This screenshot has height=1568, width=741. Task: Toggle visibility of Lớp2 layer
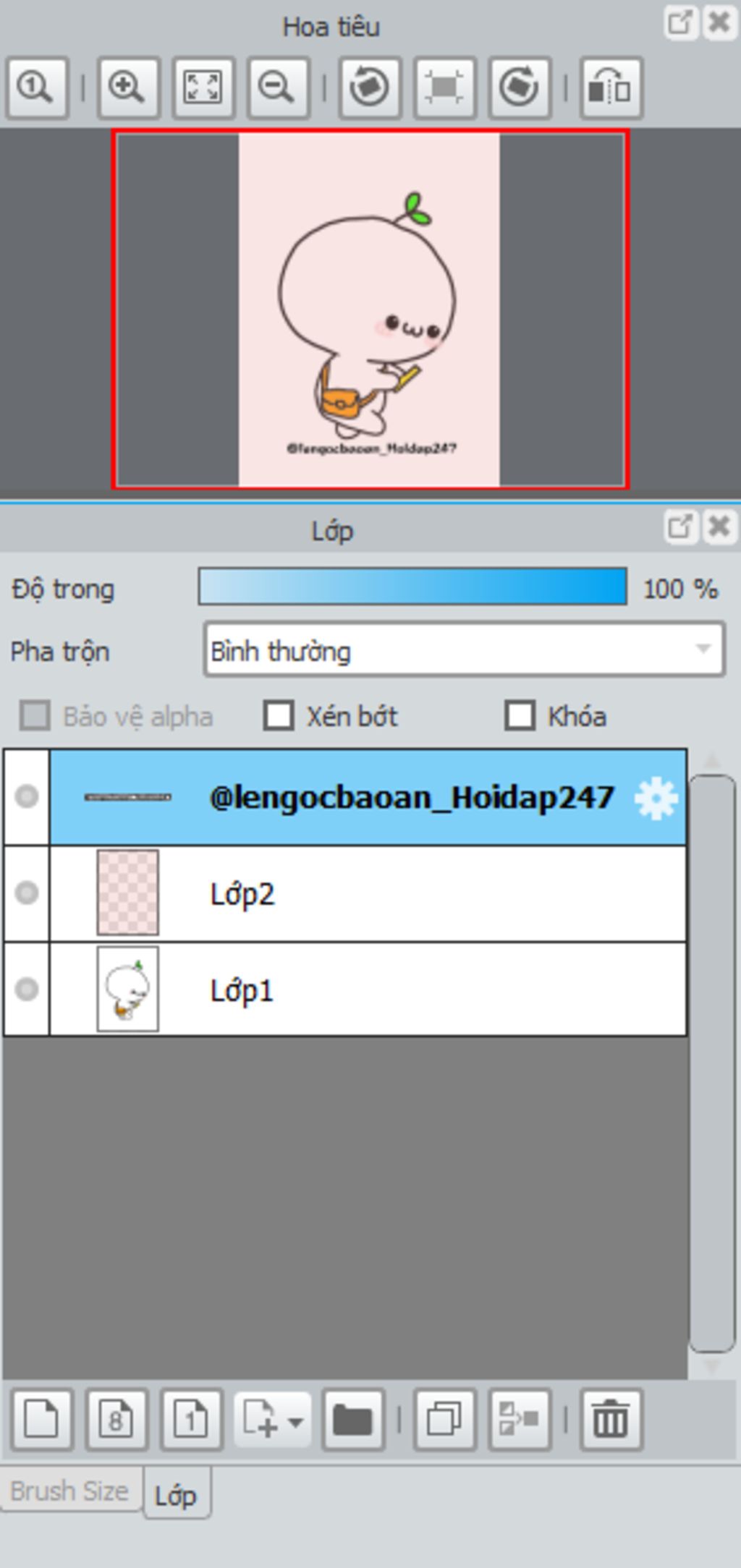pyautogui.click(x=27, y=892)
